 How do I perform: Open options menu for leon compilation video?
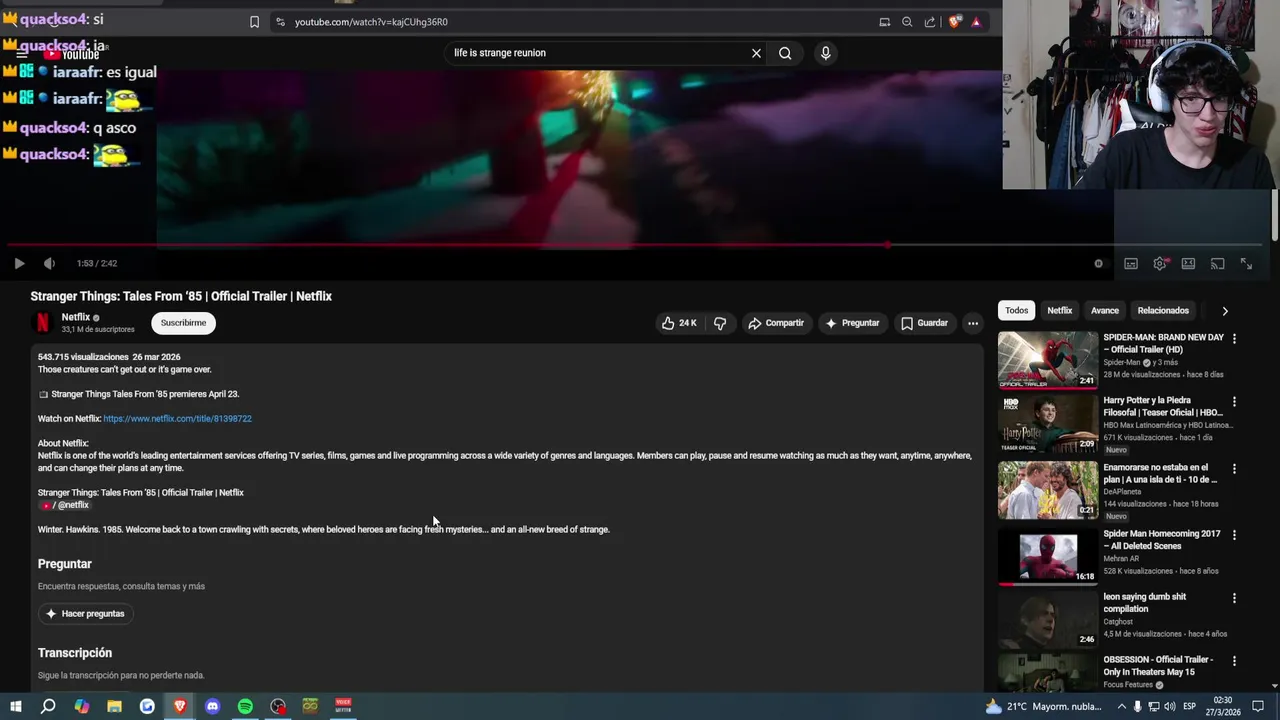pyautogui.click(x=1234, y=598)
